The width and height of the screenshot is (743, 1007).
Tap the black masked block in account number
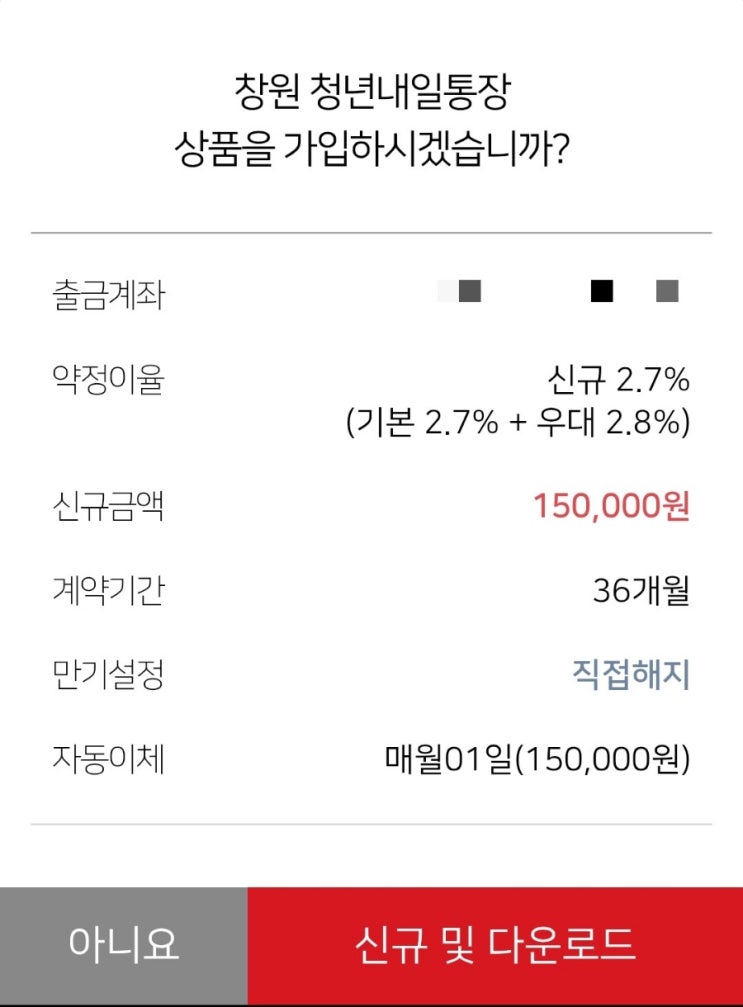click(602, 291)
